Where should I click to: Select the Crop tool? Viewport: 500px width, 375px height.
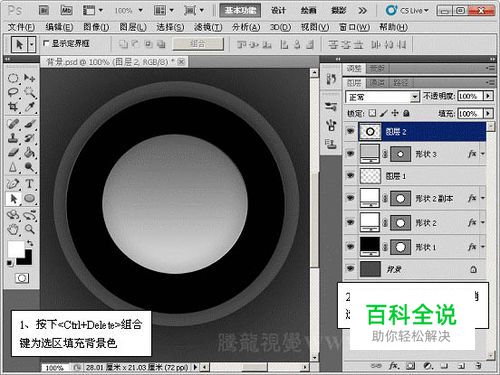pos(13,107)
